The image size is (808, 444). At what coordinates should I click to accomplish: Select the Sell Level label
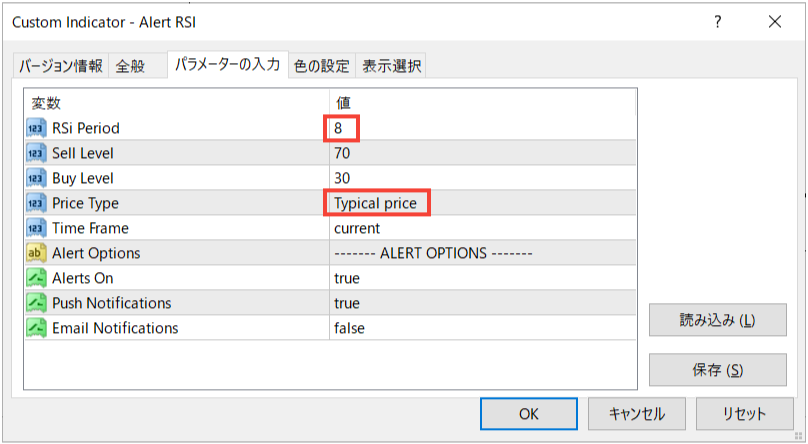(x=83, y=153)
